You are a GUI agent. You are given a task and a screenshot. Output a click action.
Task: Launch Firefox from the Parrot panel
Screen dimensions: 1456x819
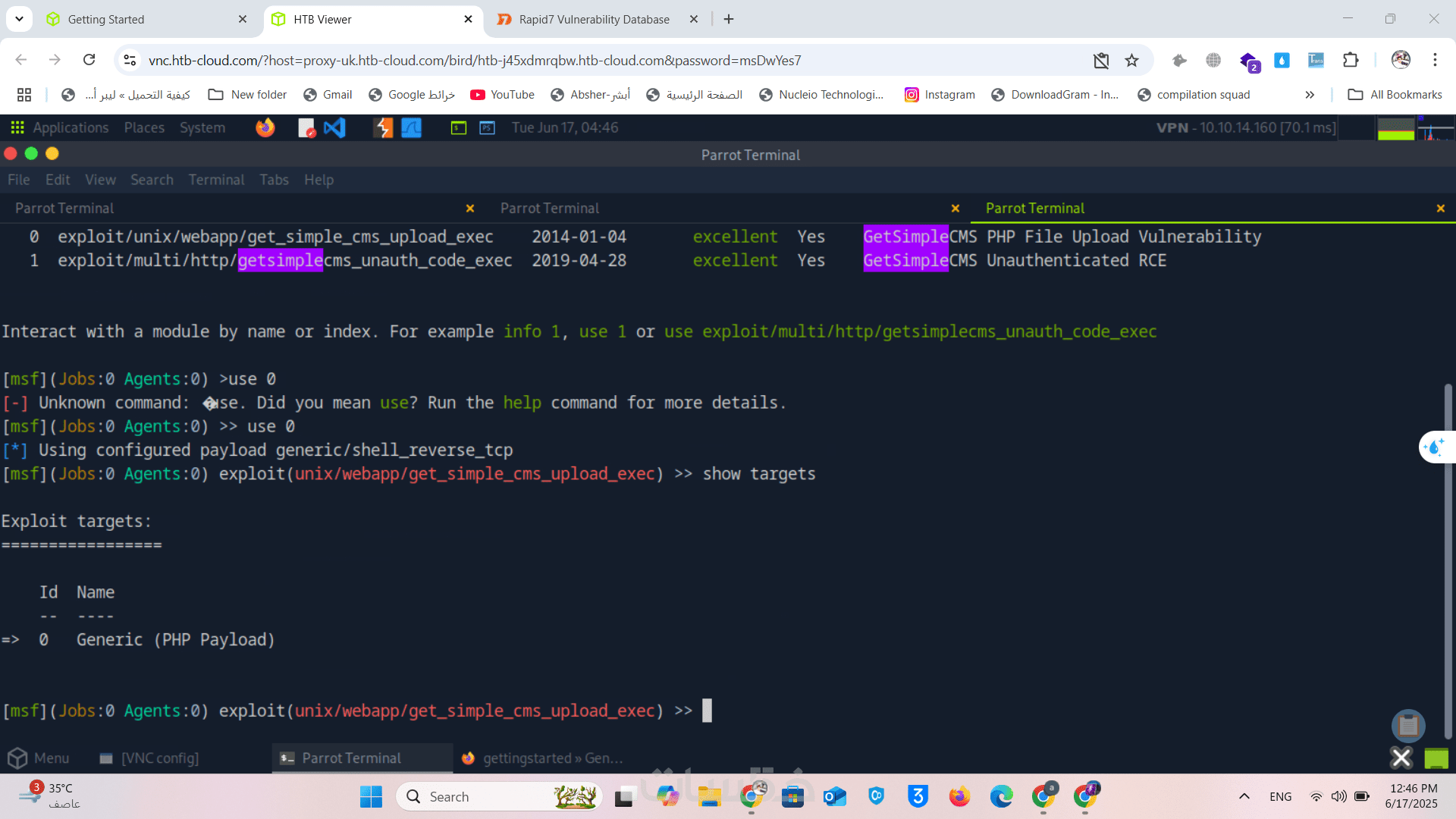tap(265, 127)
